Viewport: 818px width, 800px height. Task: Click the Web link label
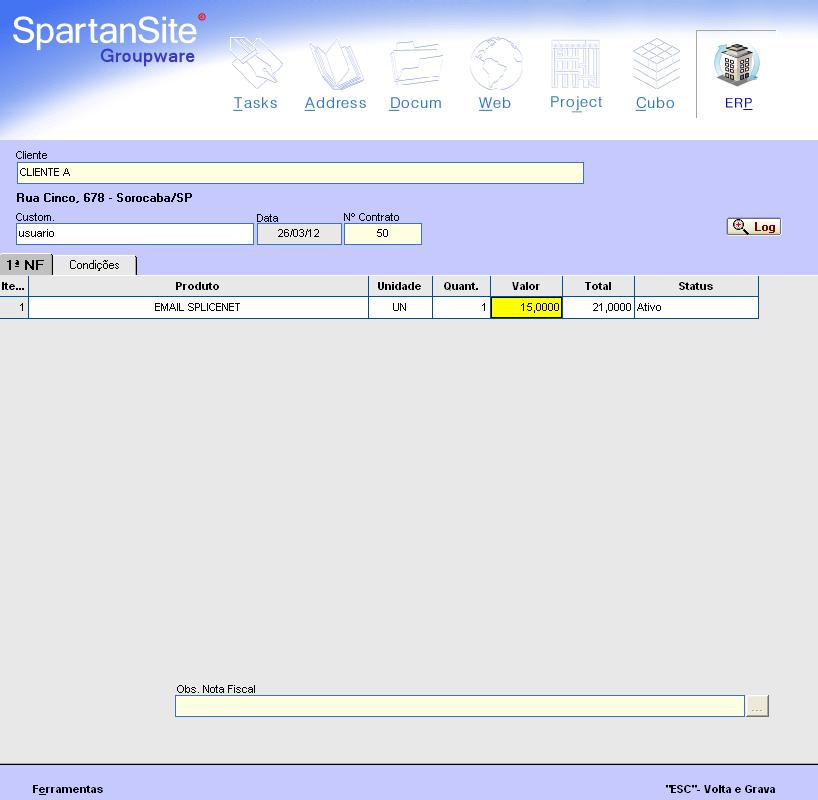pos(495,103)
